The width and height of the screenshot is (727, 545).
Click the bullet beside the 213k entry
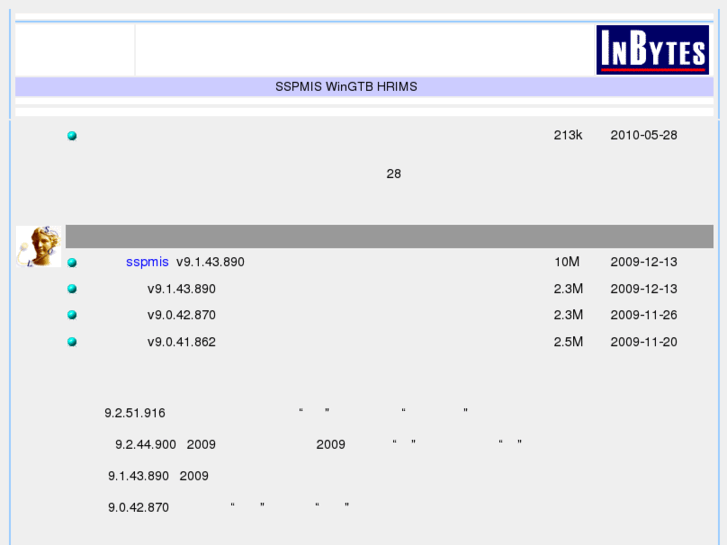click(72, 135)
